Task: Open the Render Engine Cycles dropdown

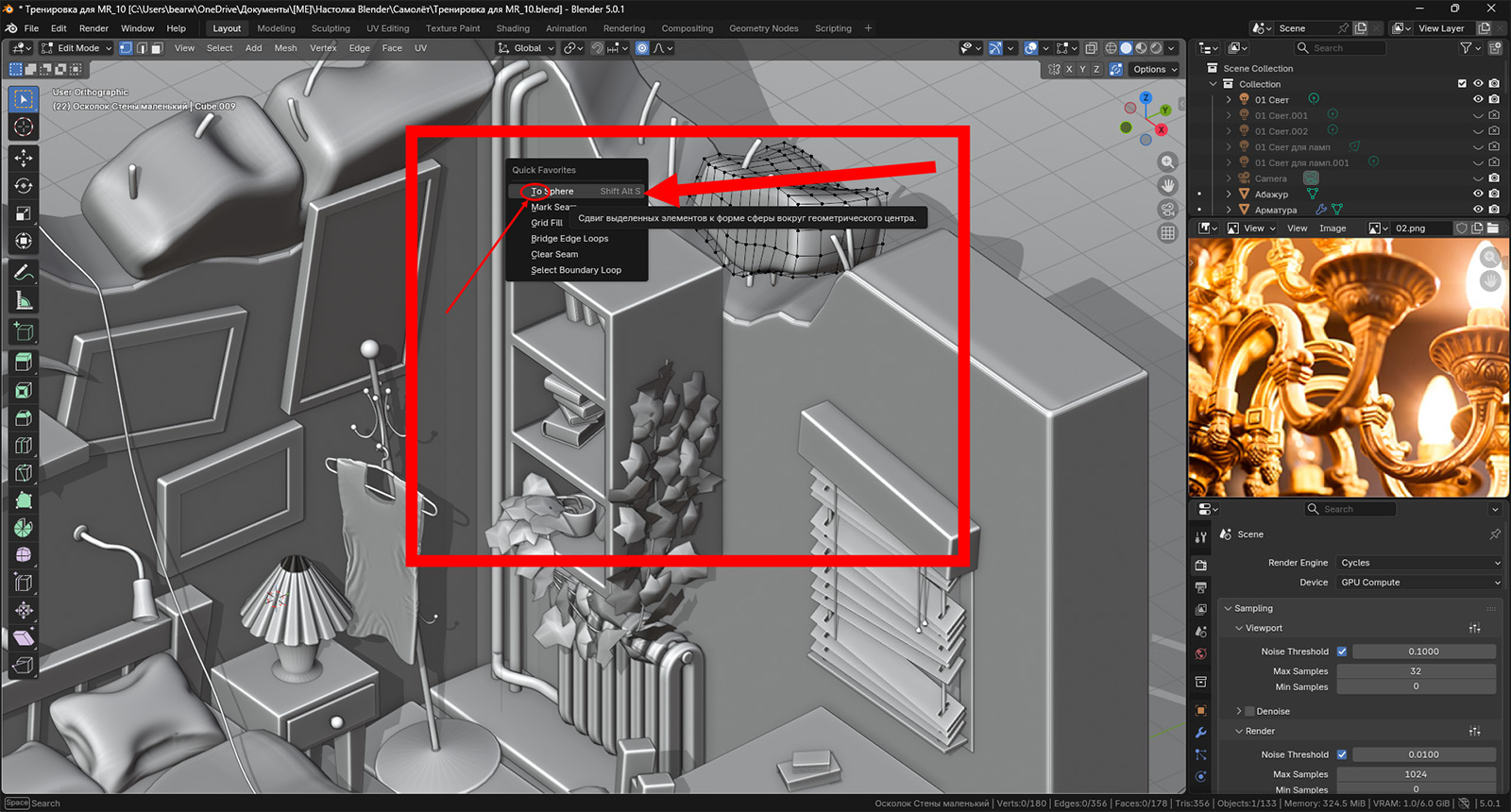Action: pyautogui.click(x=1419, y=563)
